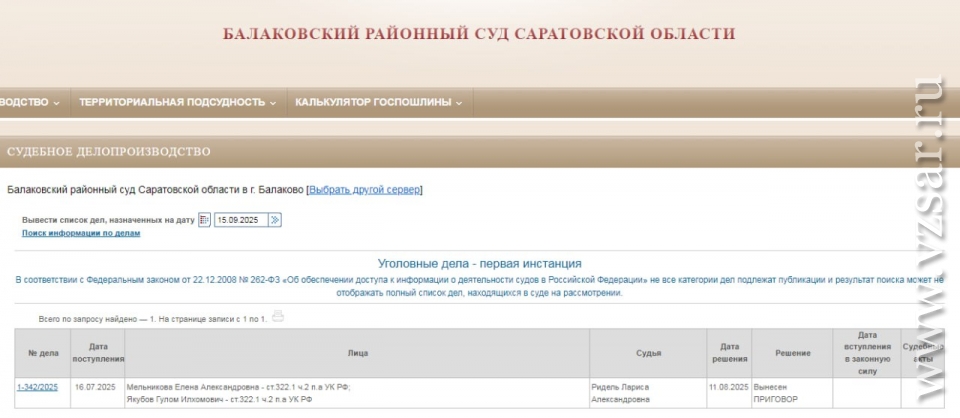Click the Дата решения column header
Screen dimensions: 960x418
(x=727, y=352)
